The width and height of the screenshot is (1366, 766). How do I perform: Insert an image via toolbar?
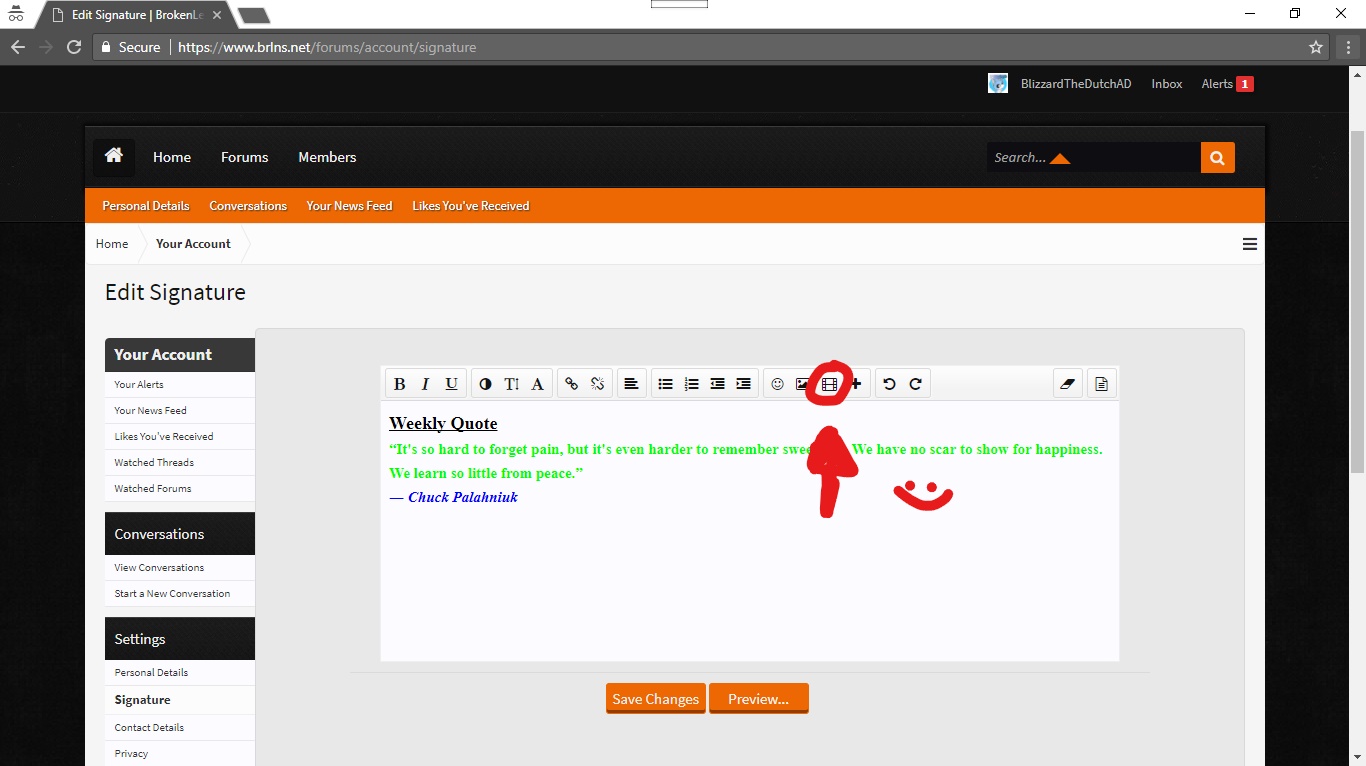[x=802, y=384]
